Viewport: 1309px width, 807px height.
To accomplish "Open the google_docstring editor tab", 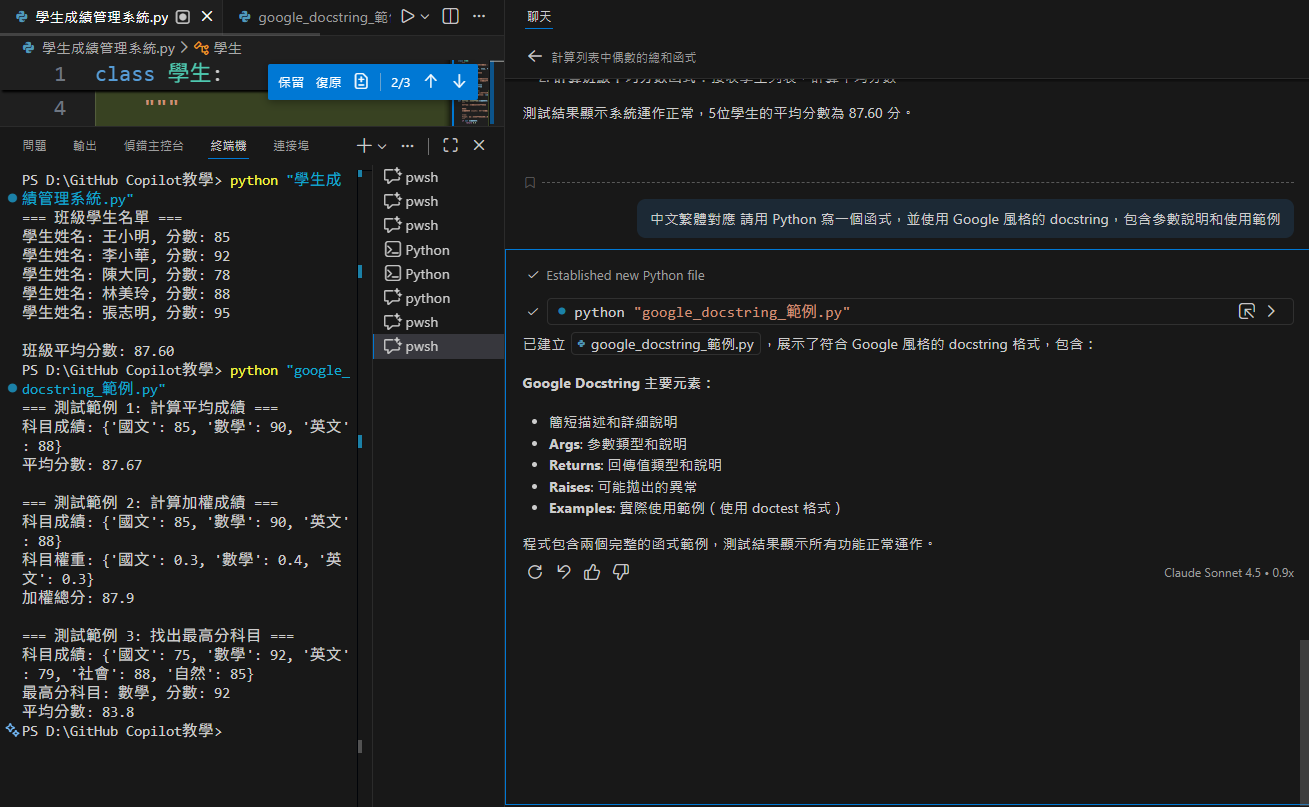I will pos(315,17).
